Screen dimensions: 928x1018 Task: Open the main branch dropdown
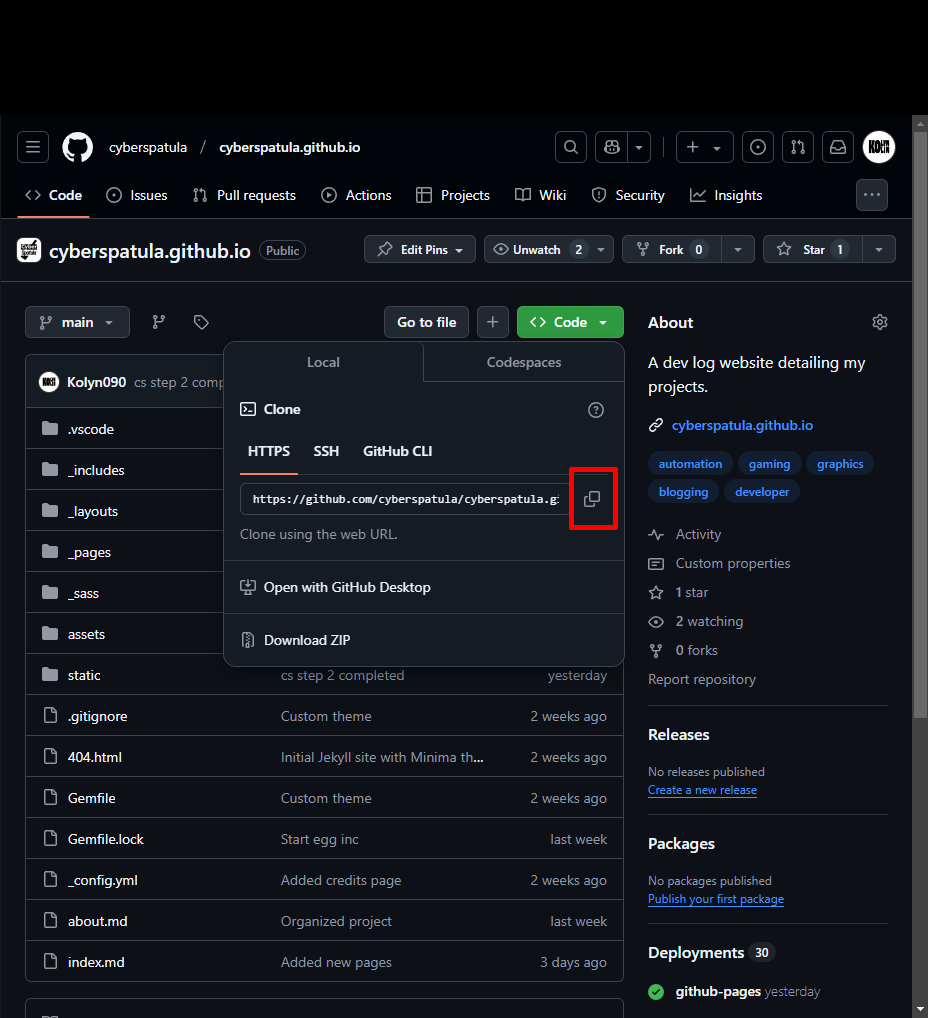pyautogui.click(x=77, y=322)
